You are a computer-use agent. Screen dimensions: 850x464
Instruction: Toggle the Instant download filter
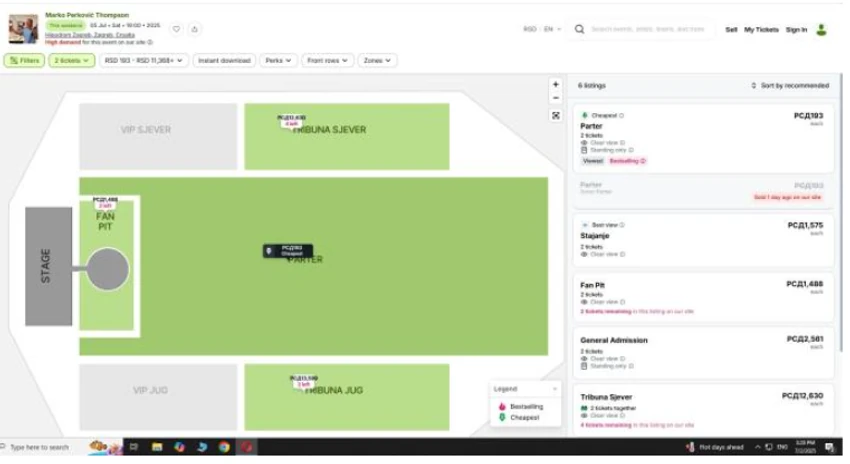point(224,61)
